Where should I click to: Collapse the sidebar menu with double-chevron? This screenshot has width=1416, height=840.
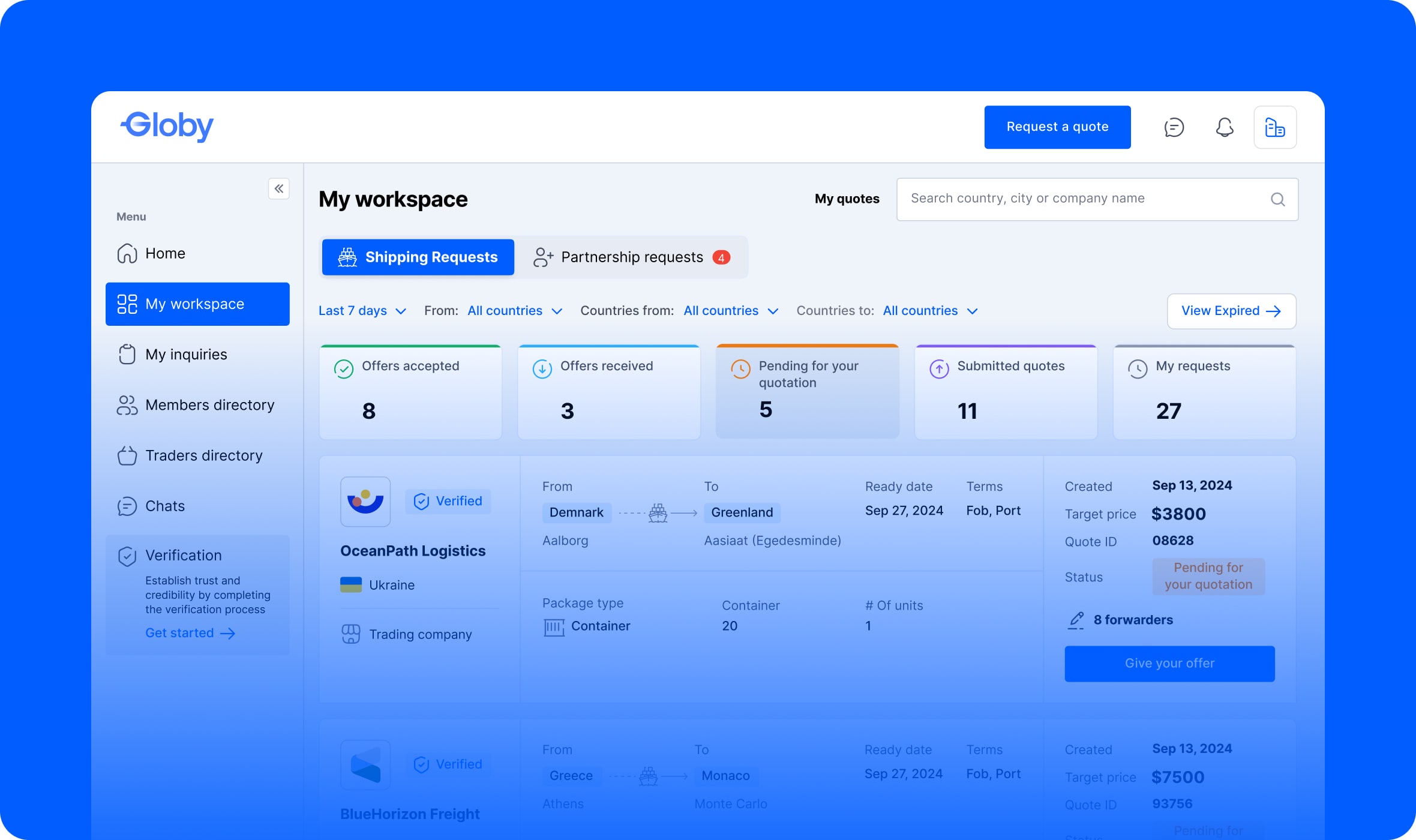coord(279,188)
